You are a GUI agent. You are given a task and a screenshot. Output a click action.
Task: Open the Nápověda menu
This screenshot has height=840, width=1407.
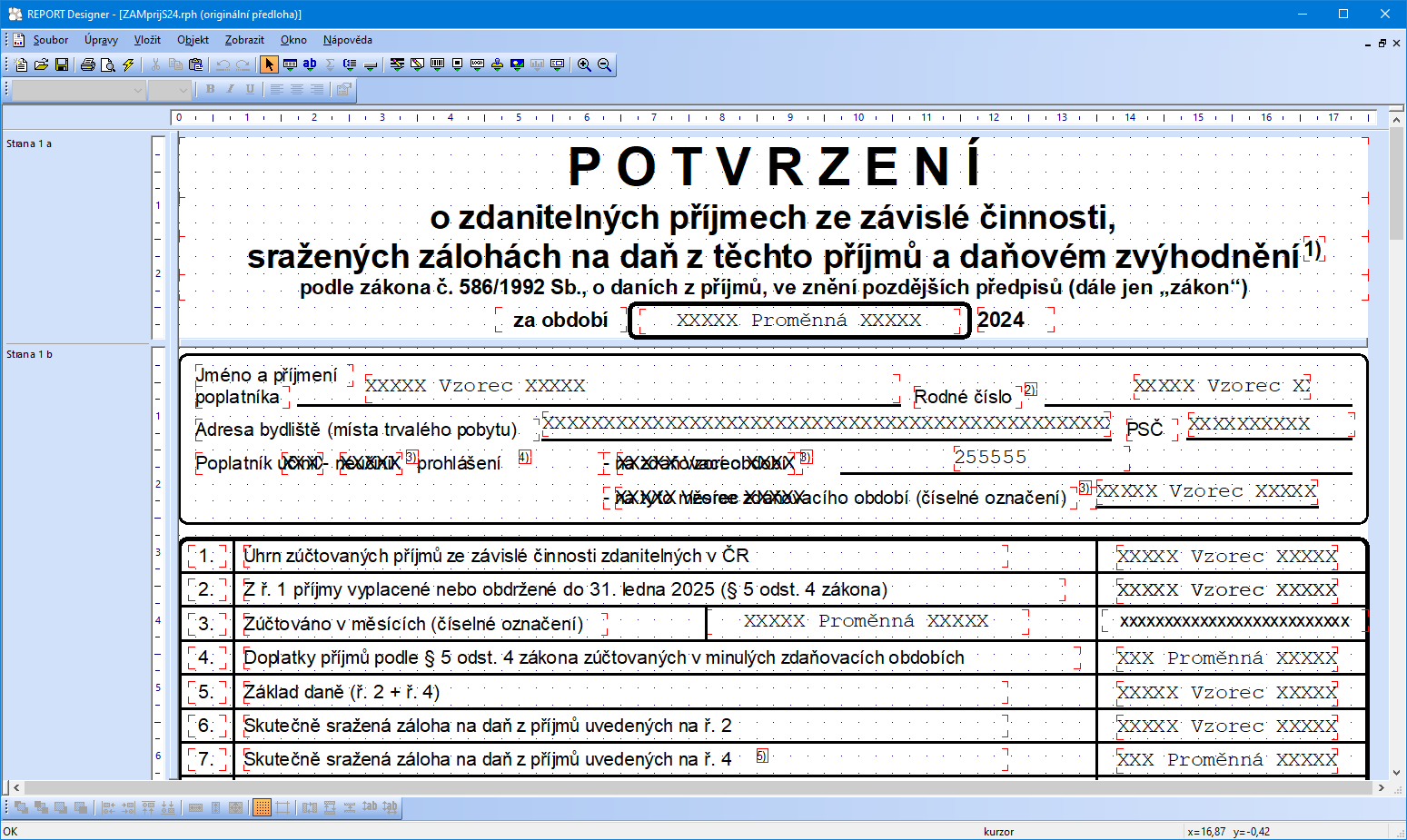[348, 40]
